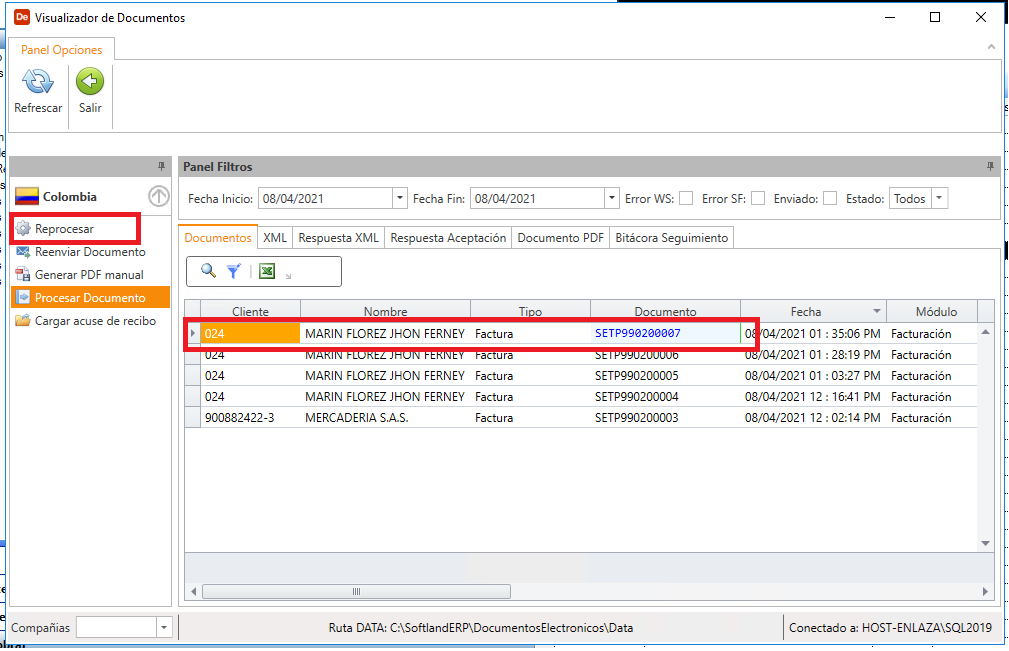Click the Reenviar Documento envelope icon
Image resolution: width=1009 pixels, height=651 pixels.
pyautogui.click(x=23, y=252)
